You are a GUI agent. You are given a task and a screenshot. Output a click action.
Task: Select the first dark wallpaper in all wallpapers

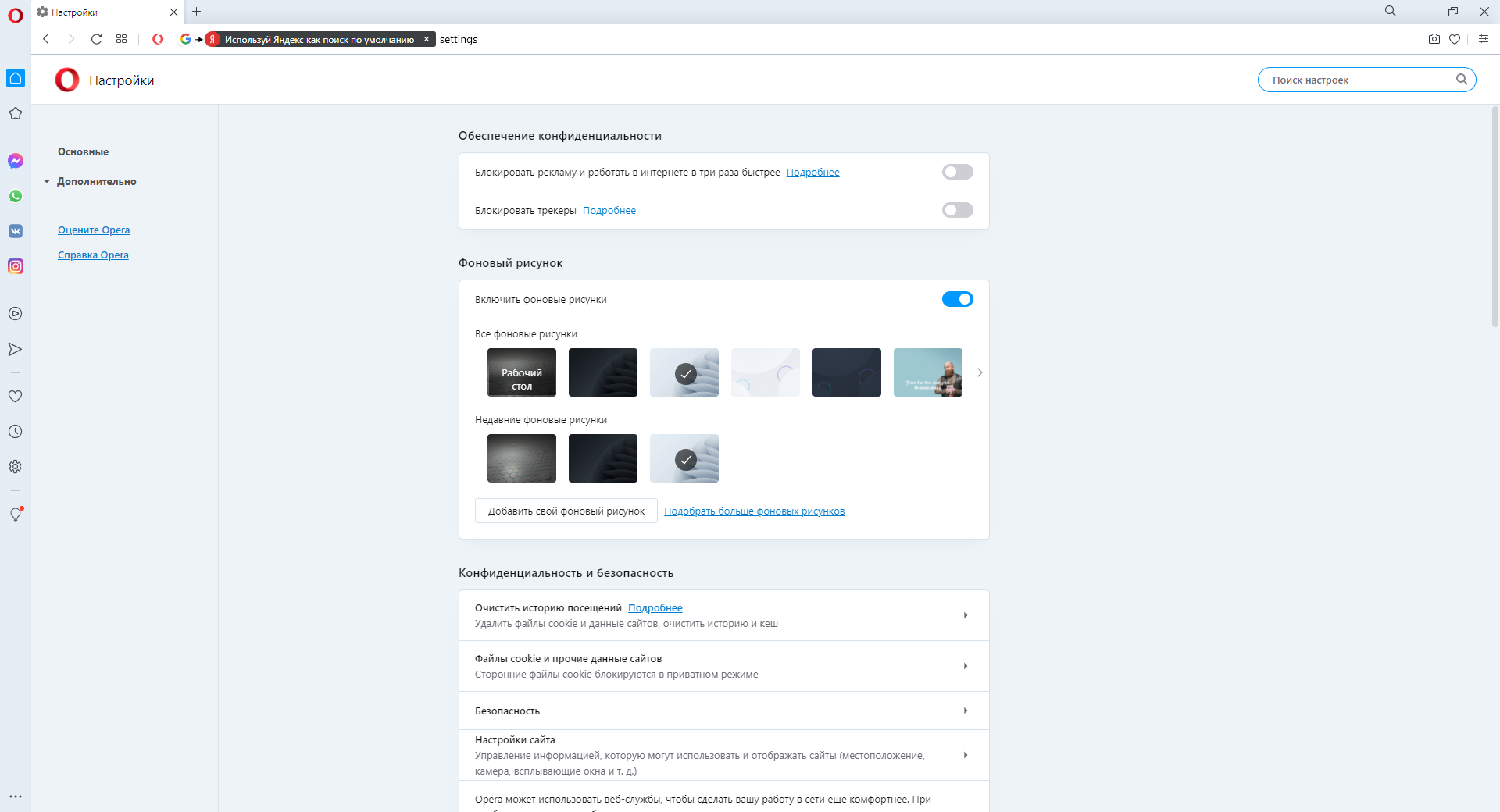click(603, 372)
